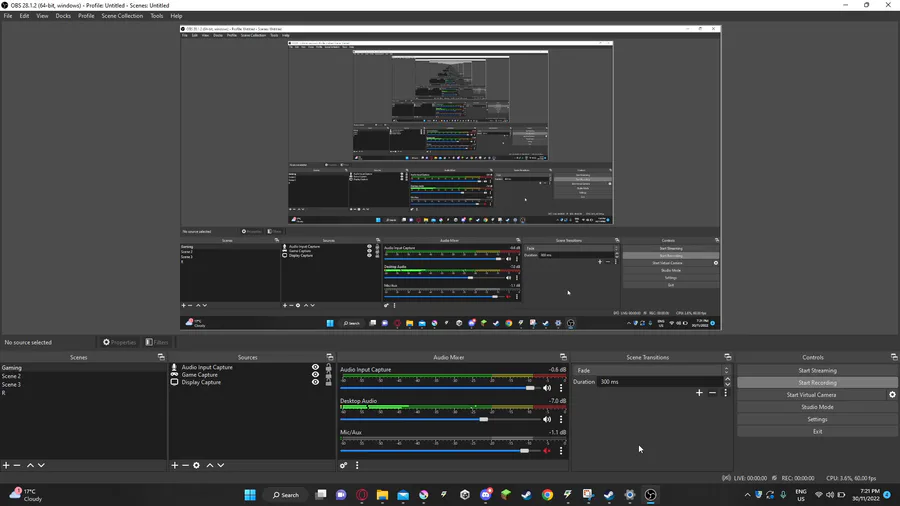Open Audio Input Capture three-dot mixer menu
Viewport: 900px width, 506px height.
561,388
